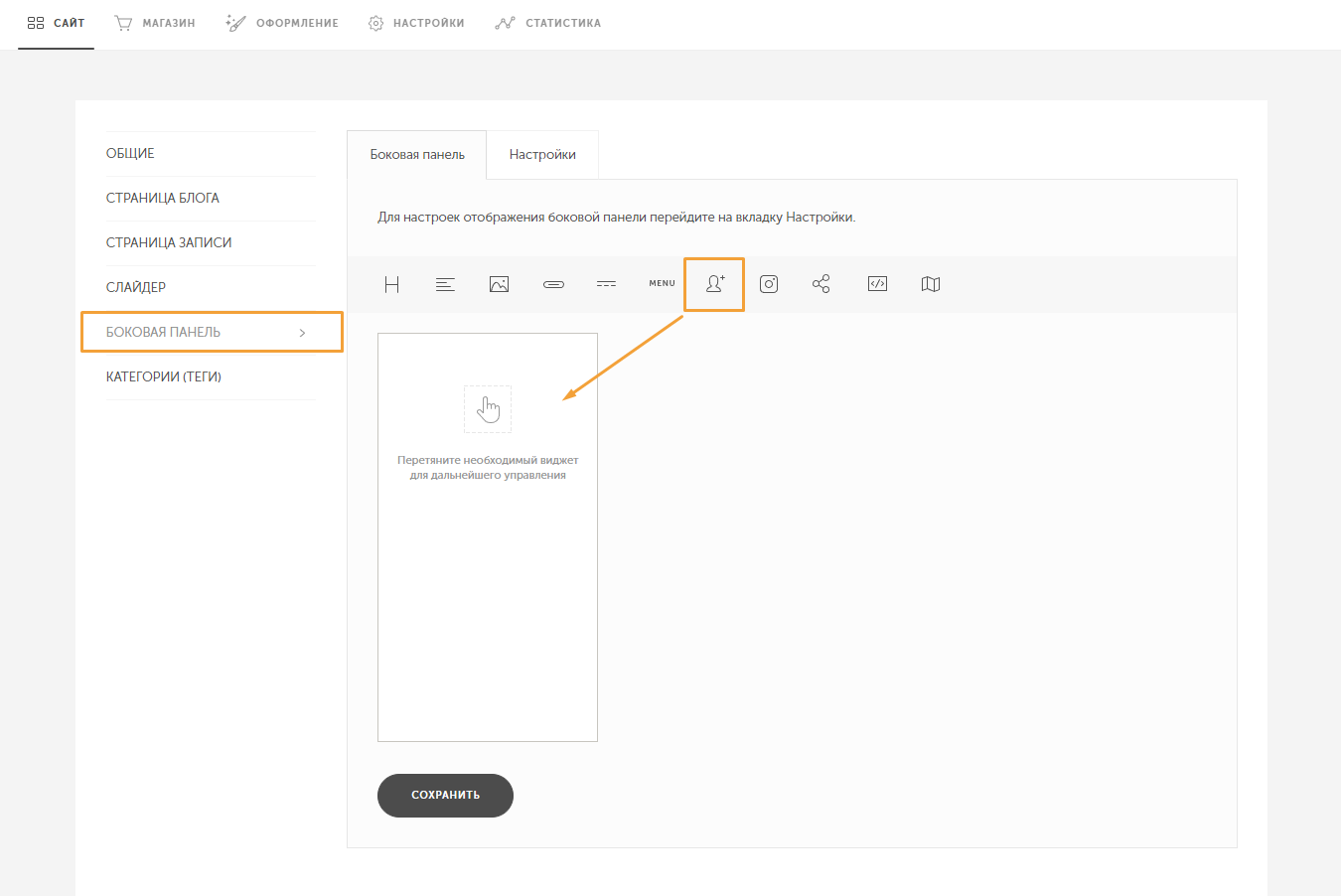Select the button widget icon

click(x=553, y=284)
